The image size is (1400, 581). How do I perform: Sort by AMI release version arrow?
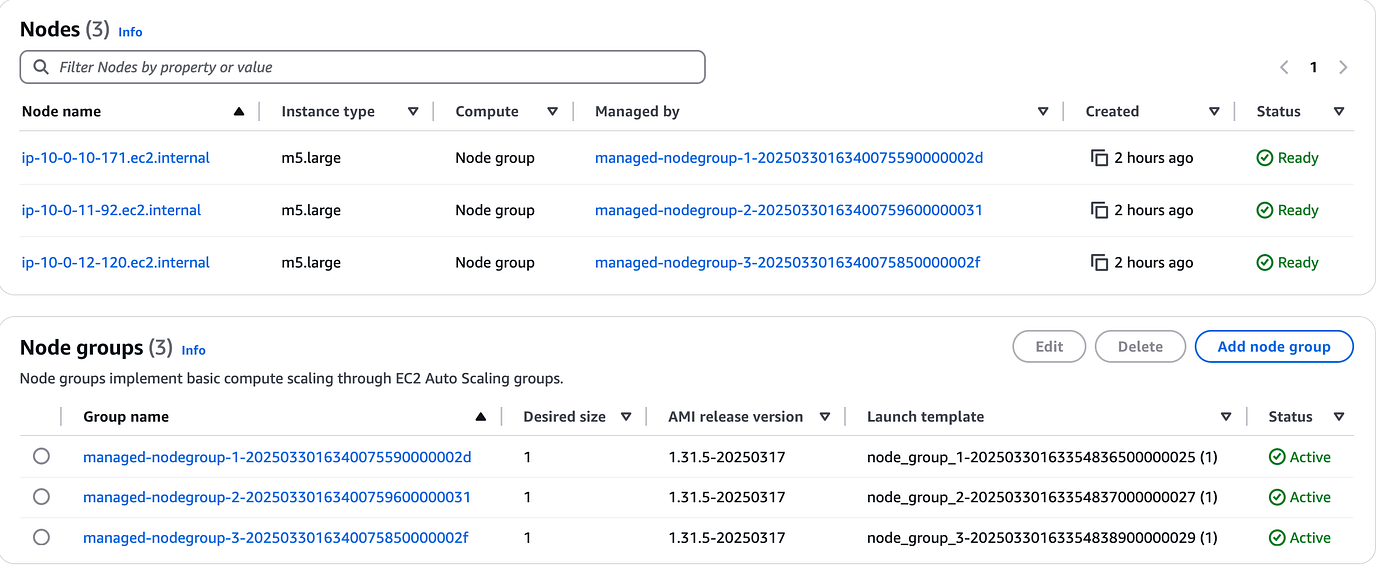click(x=825, y=416)
